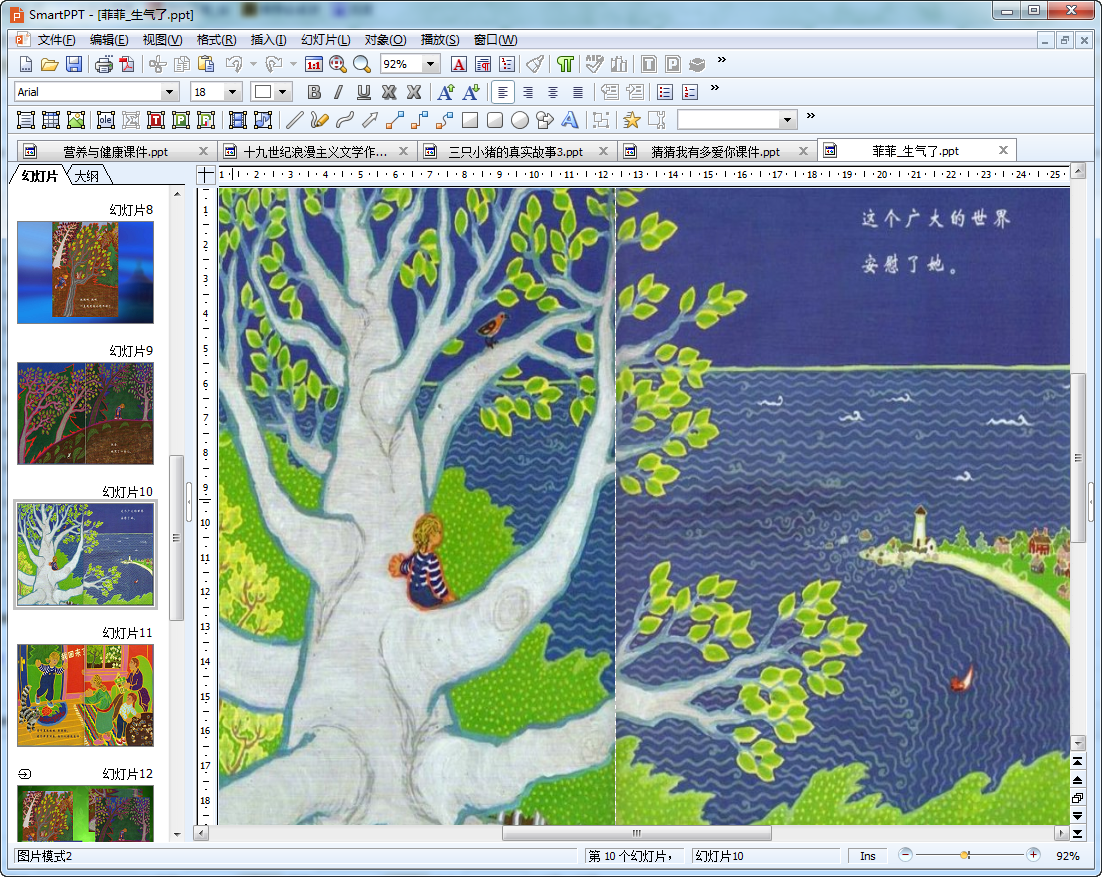Adjust the zoom slider handle
The image size is (1102, 877).
click(x=966, y=855)
